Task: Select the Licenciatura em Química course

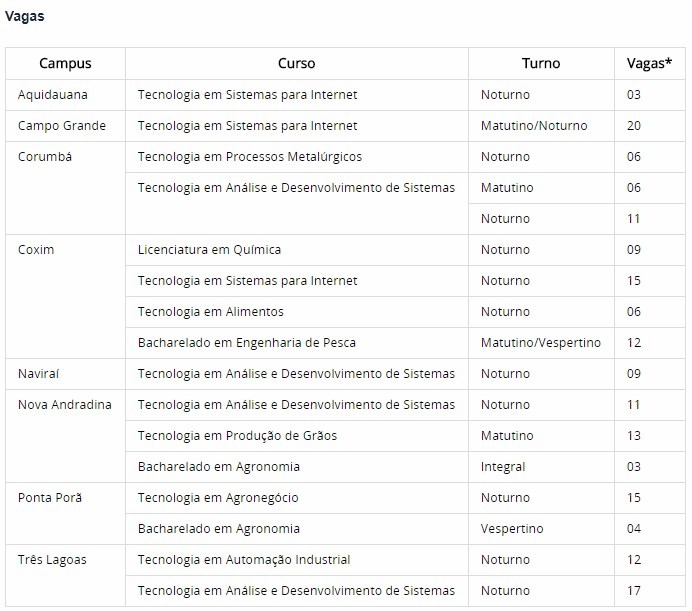Action: (209, 250)
